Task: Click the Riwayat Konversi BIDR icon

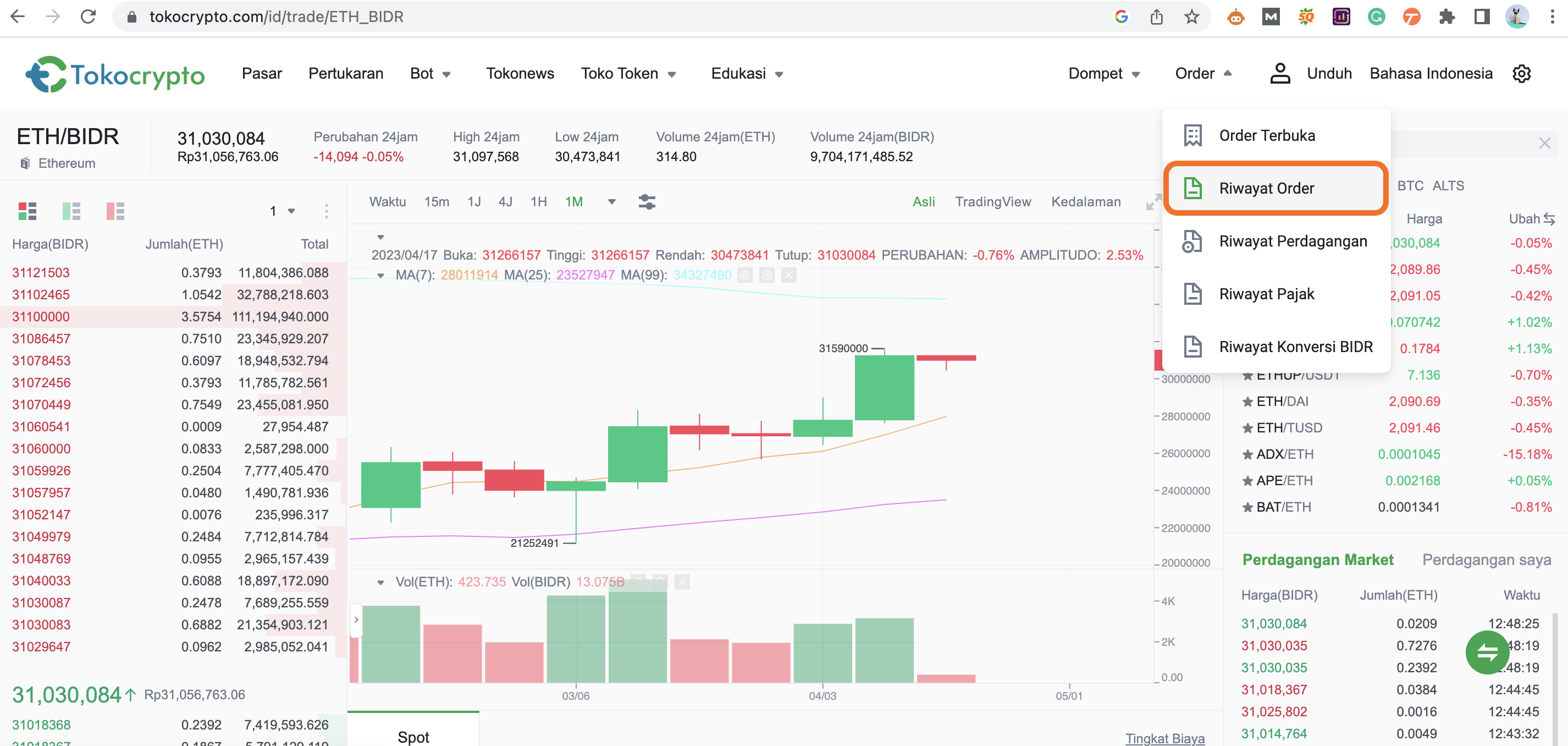Action: pyautogui.click(x=1192, y=347)
